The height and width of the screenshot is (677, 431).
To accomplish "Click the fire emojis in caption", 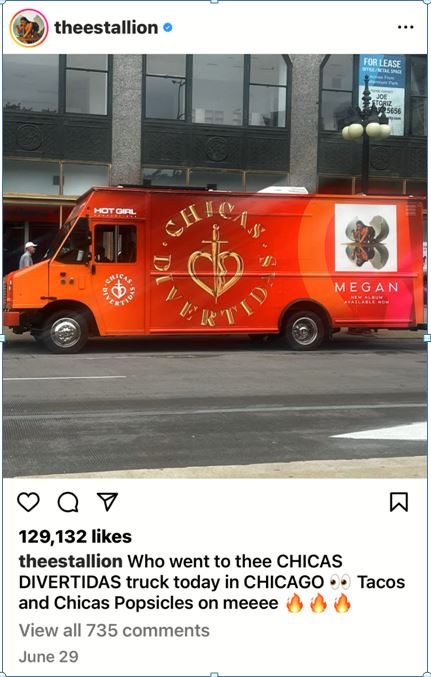I will point(318,603).
